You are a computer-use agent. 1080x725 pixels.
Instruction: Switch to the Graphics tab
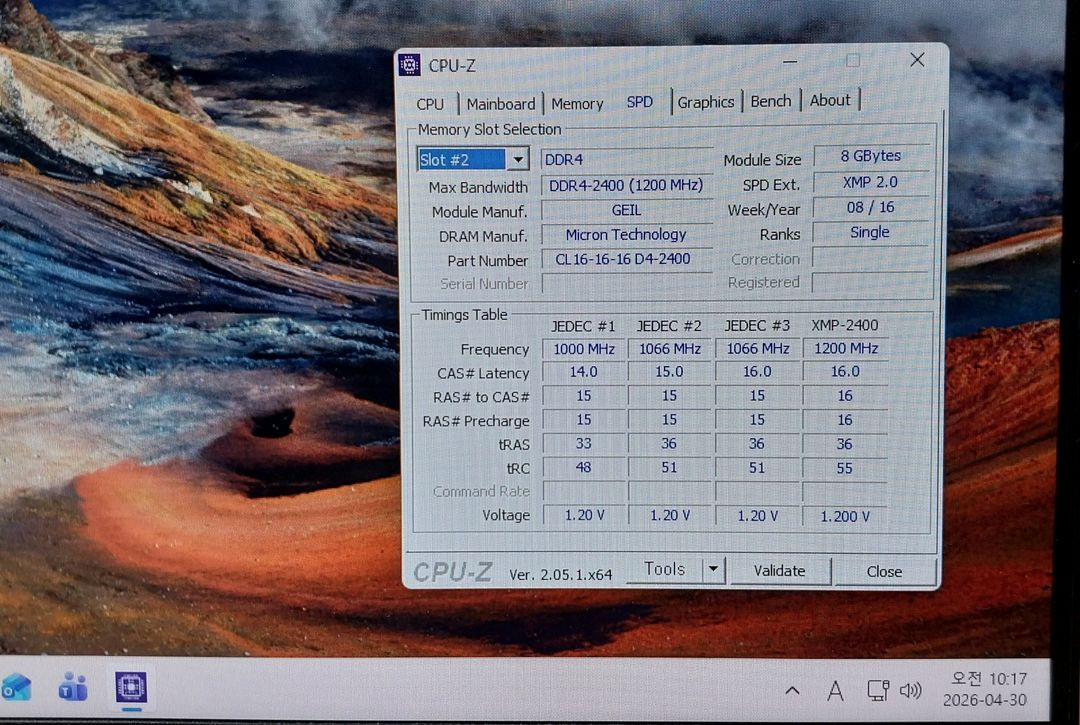[706, 103]
